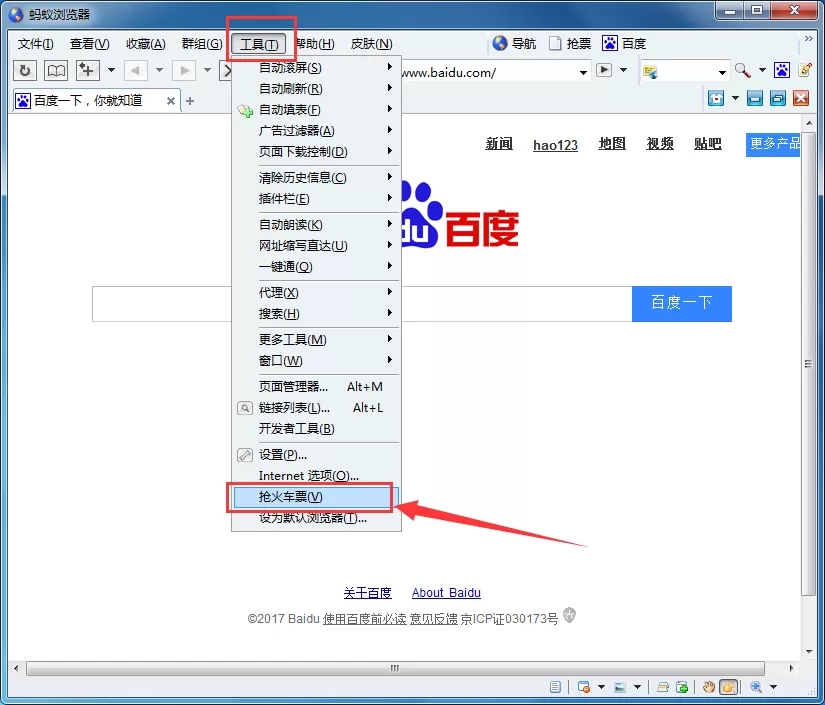The image size is (825, 705).
Task: Expand the go button dropdown arrow
Action: (x=623, y=70)
